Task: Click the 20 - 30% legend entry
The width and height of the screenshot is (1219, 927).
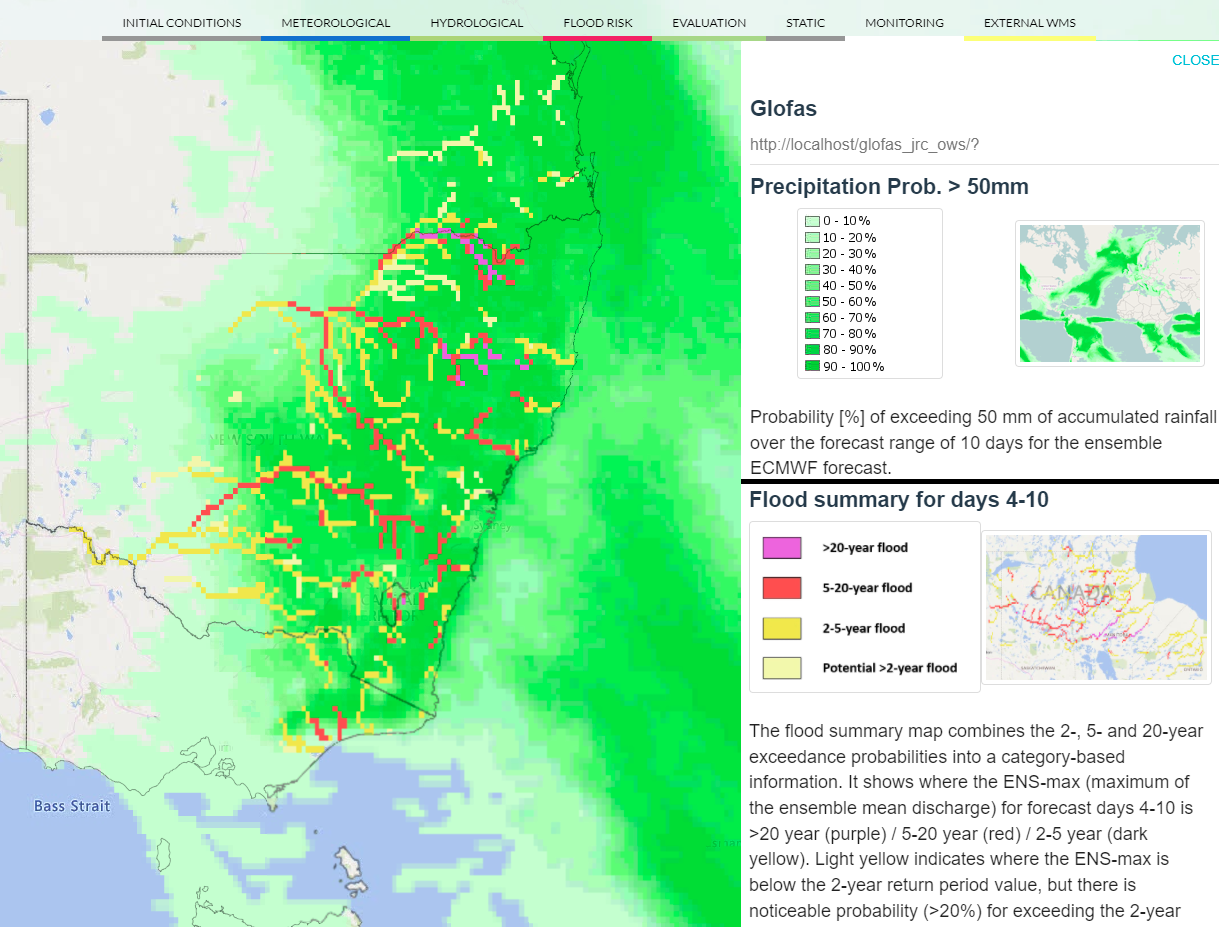Action: pos(840,254)
